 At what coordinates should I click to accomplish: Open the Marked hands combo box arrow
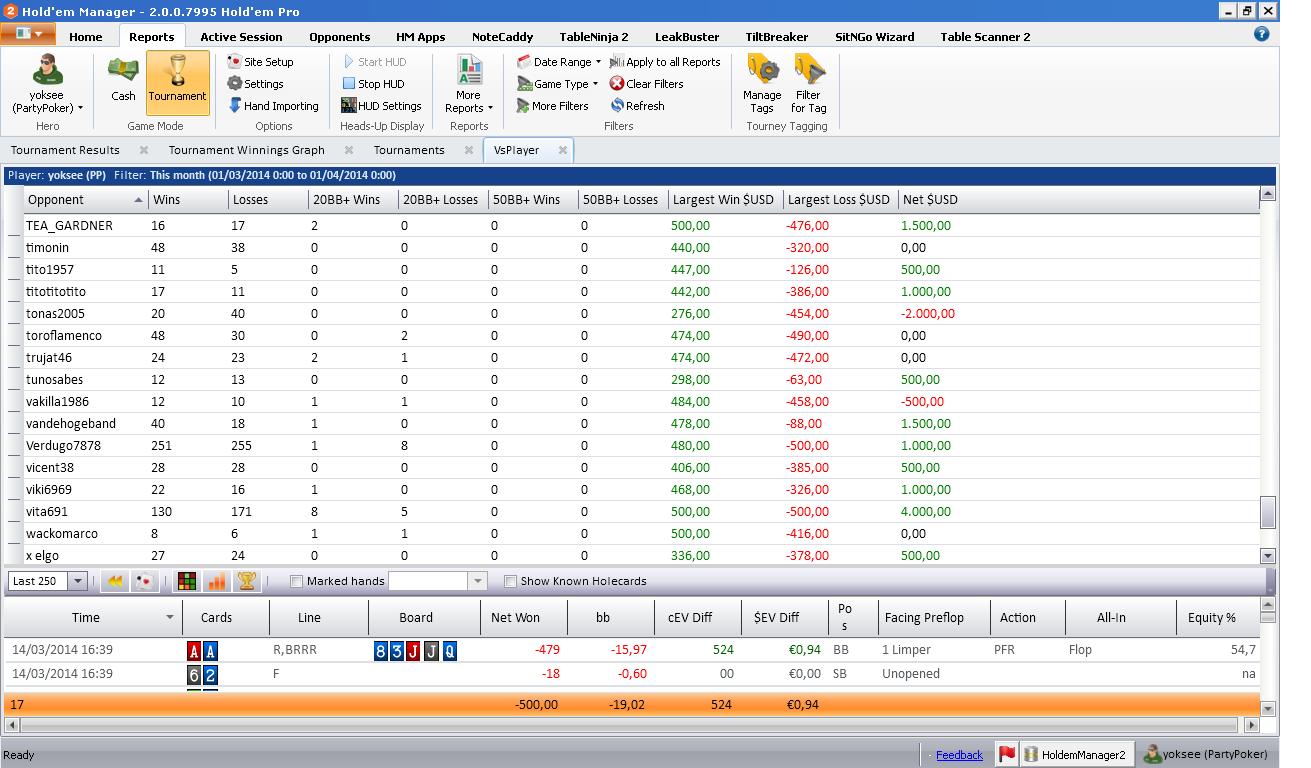click(x=477, y=581)
